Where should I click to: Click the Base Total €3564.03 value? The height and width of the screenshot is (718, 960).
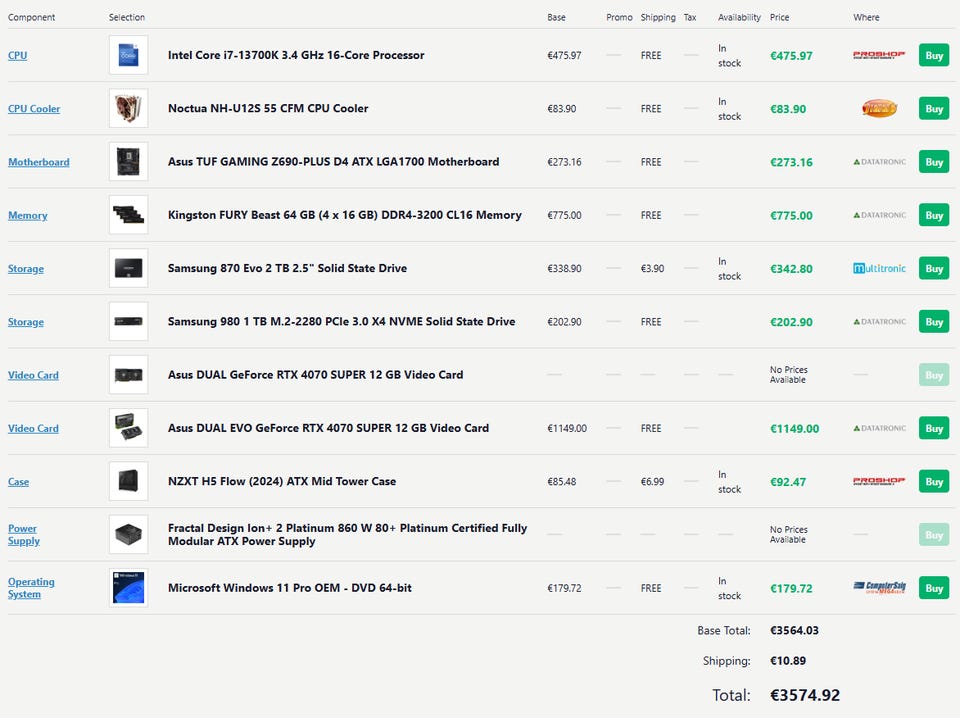point(794,630)
